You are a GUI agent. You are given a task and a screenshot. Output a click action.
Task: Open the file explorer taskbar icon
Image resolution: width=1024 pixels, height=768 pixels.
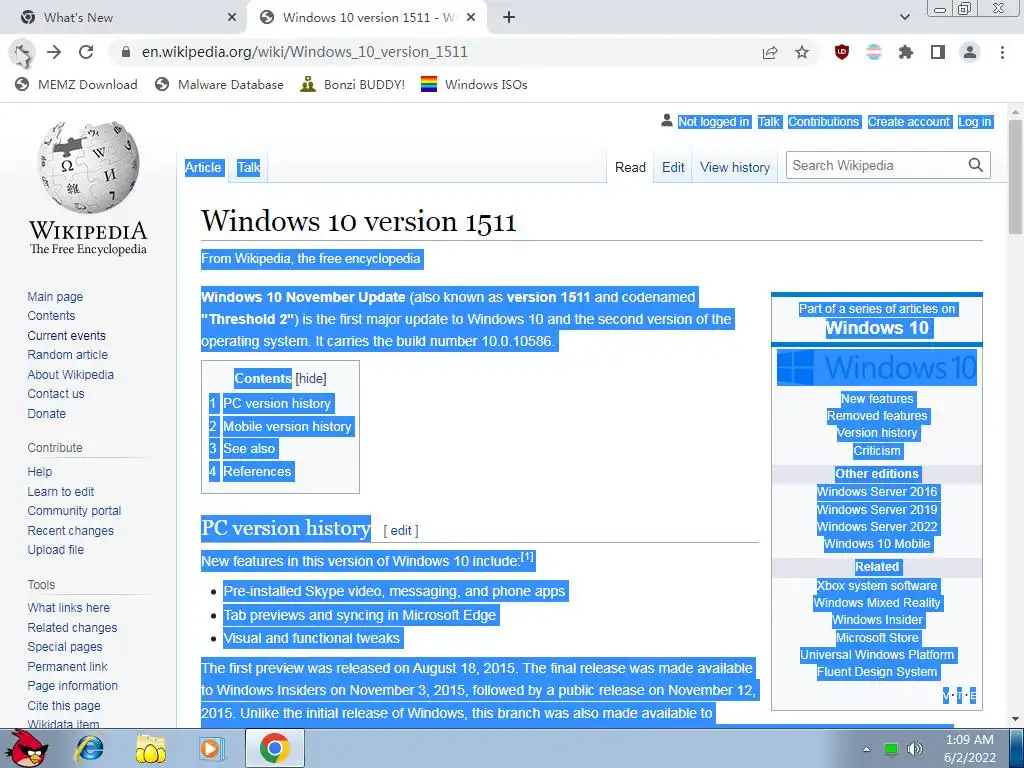click(x=151, y=748)
